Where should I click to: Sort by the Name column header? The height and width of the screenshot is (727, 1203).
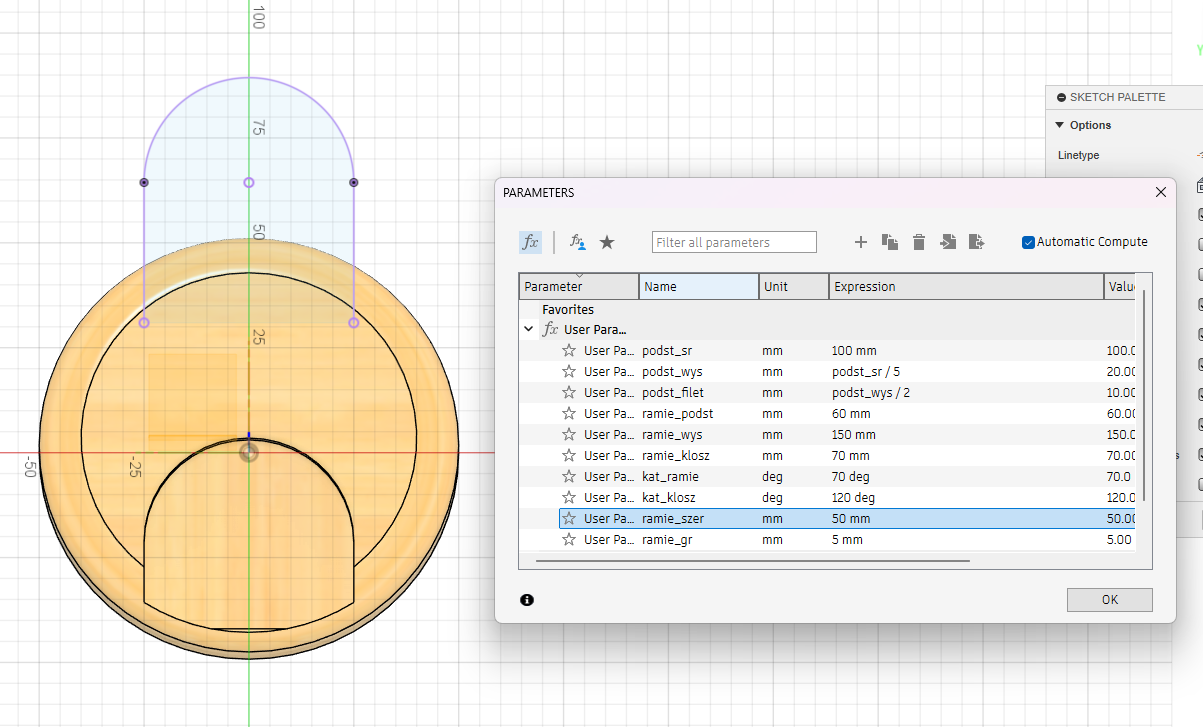[698, 287]
